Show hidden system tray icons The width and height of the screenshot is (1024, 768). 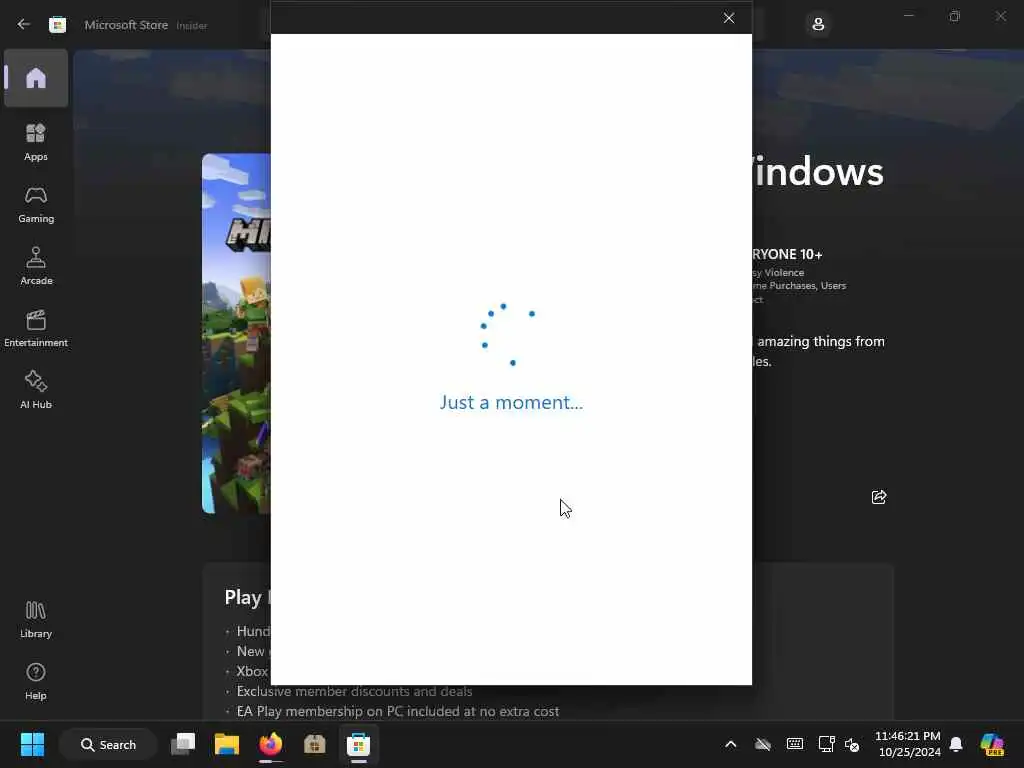(731, 744)
